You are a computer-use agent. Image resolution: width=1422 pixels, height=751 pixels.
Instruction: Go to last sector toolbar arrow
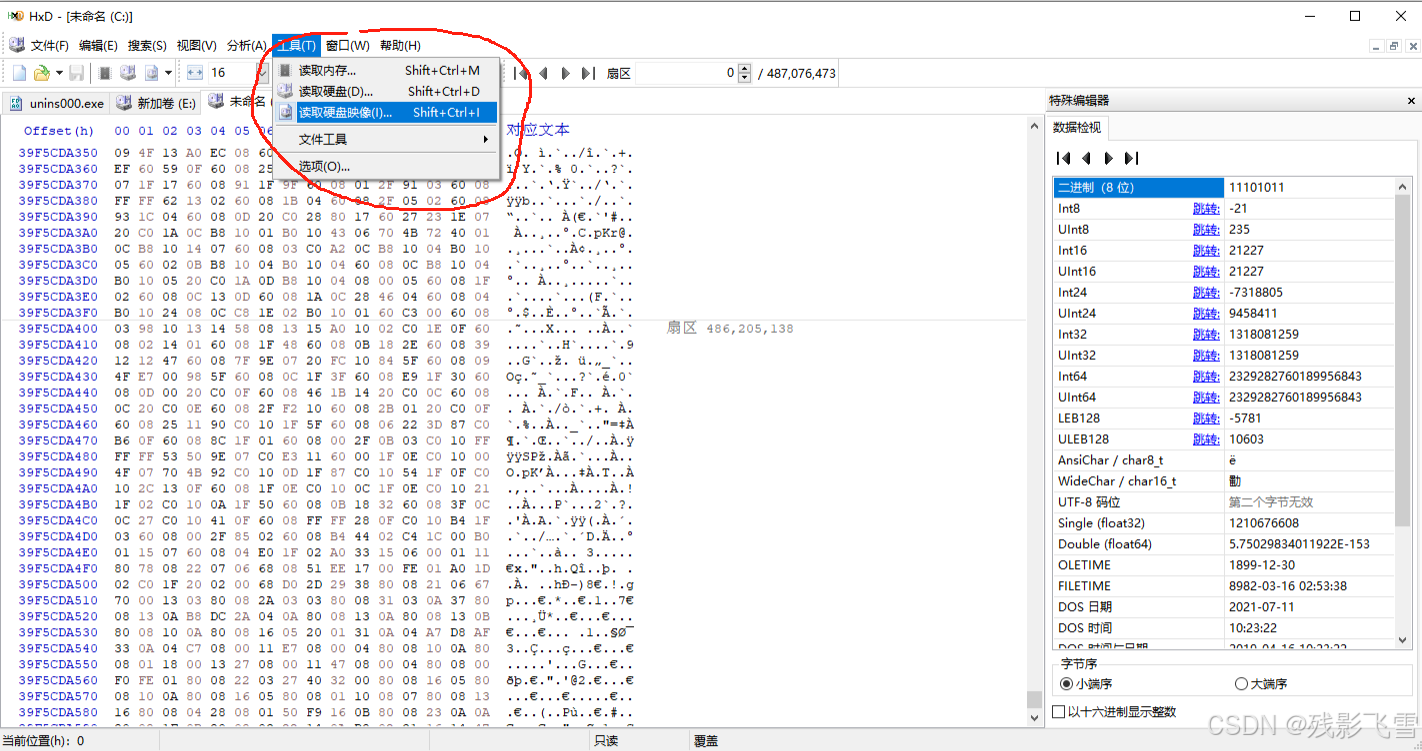pyautogui.click(x=588, y=73)
